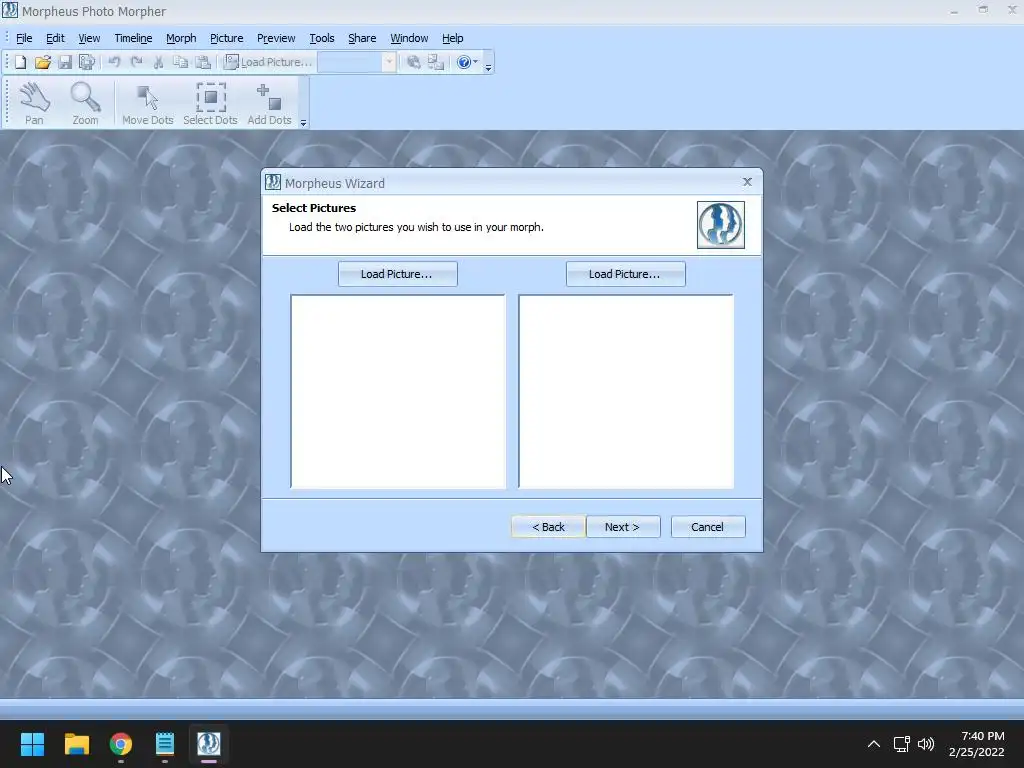Open the Notepad taskbar icon
The width and height of the screenshot is (1024, 768).
pyautogui.click(x=165, y=744)
